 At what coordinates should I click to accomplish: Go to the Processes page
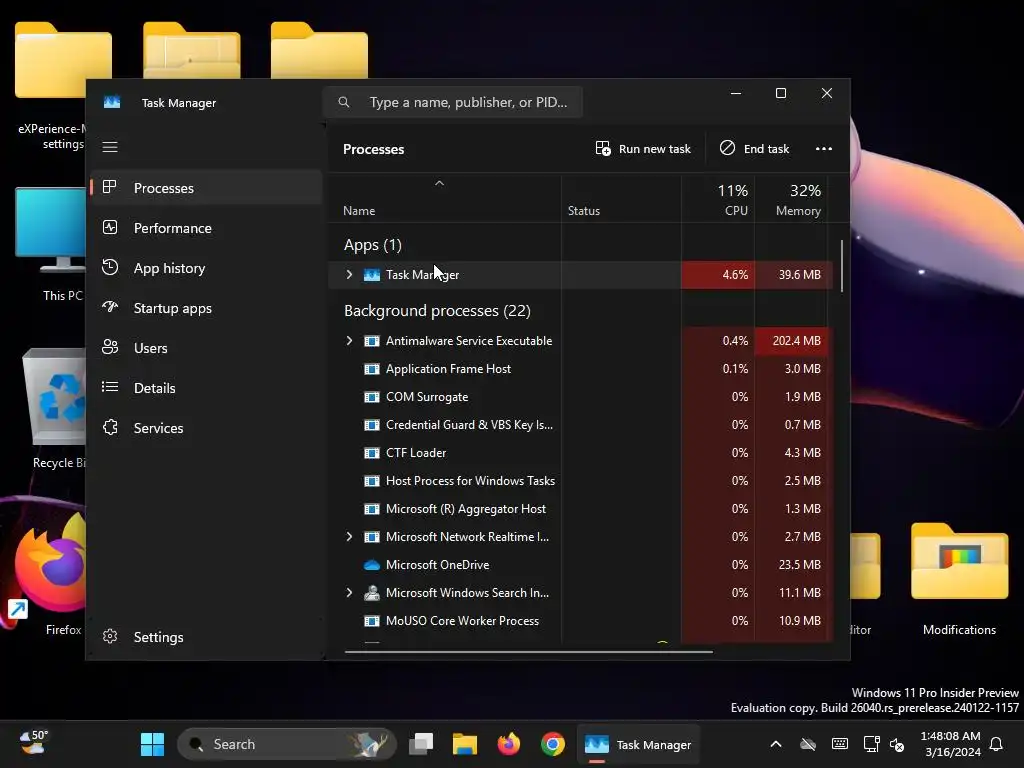click(x=206, y=188)
